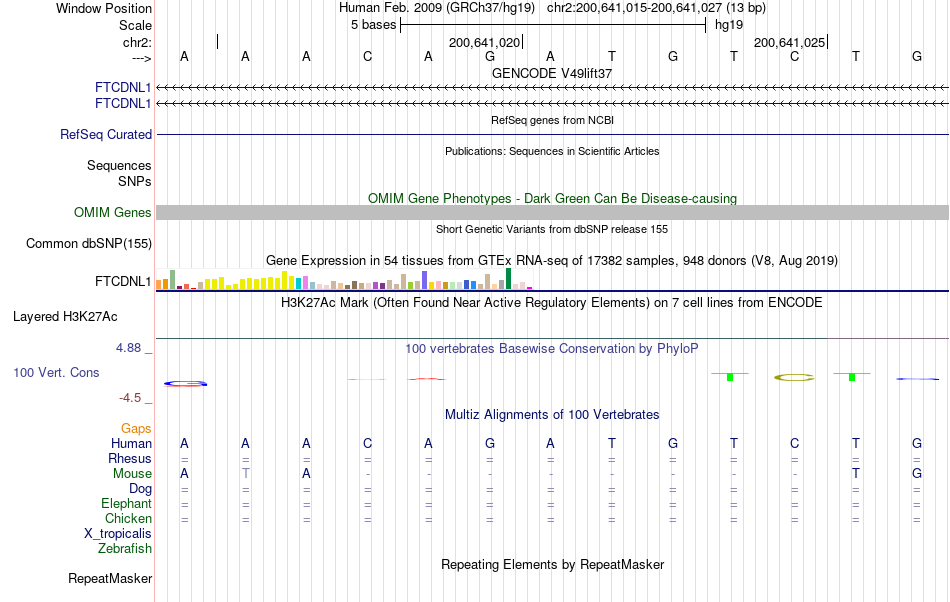Viewport: 950px width, 602px height.
Task: Click the orange Gaps label
Action: 136,429
